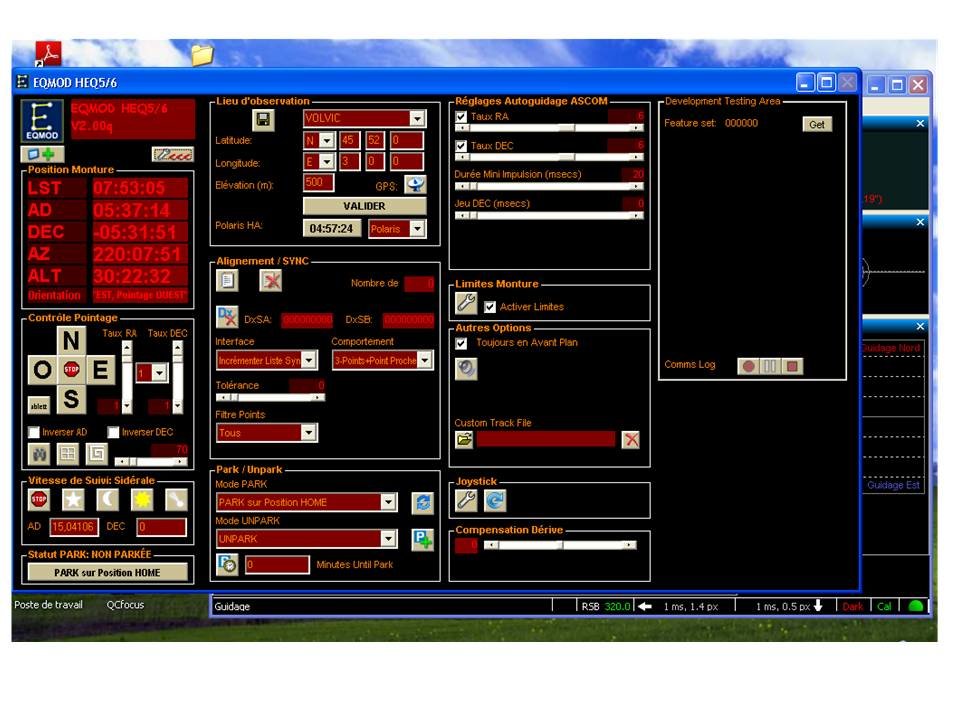
Task: Click PARK sur Position HOME button
Action: [107, 572]
